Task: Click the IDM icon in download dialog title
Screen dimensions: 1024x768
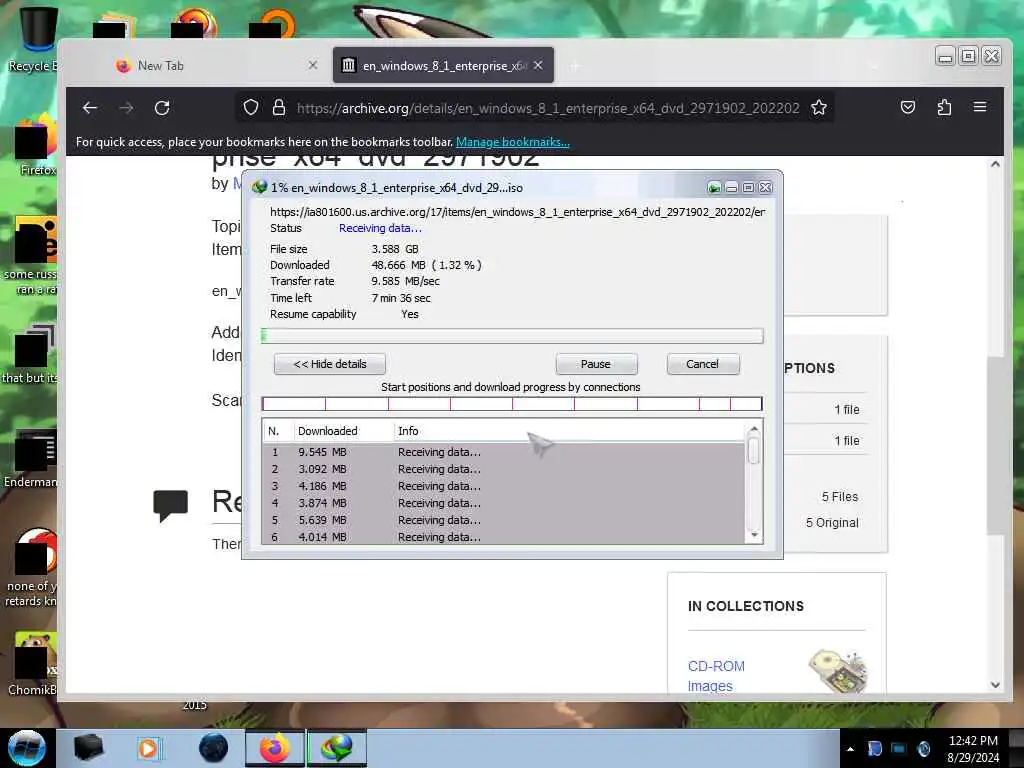Action: [259, 187]
